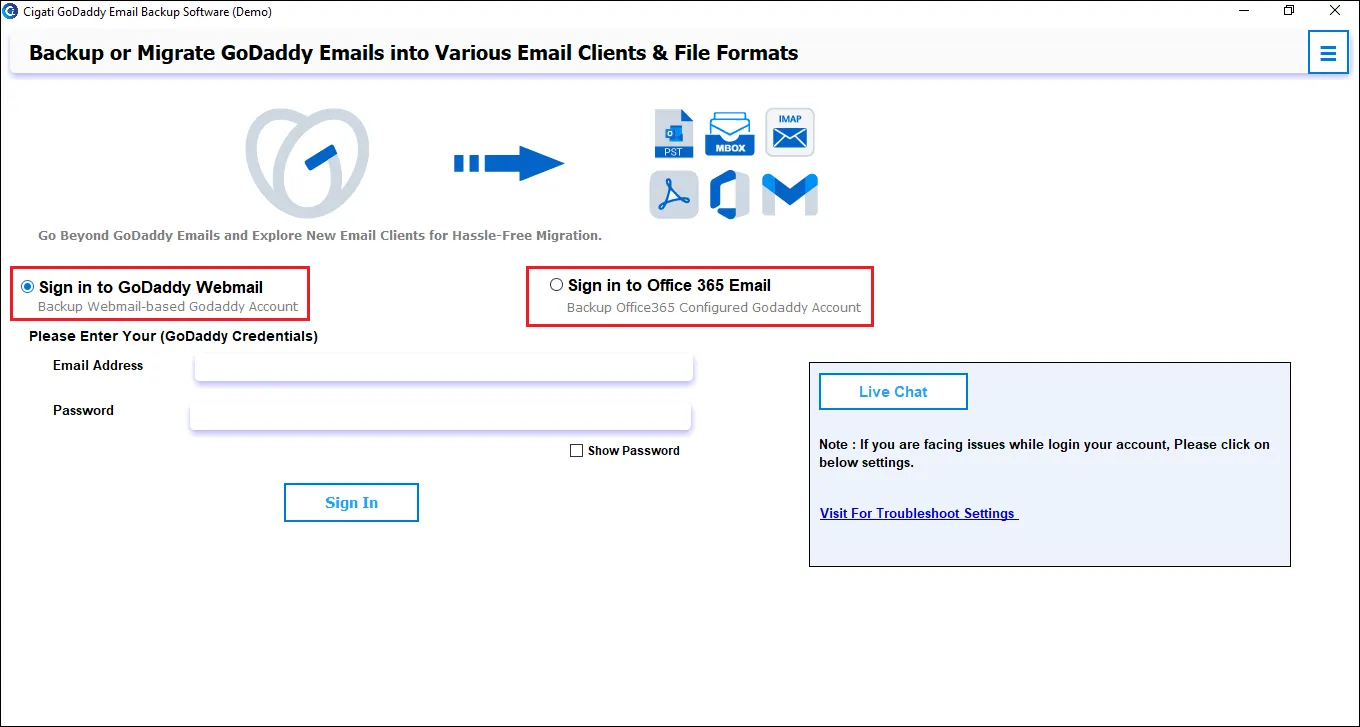The width and height of the screenshot is (1360, 727).
Task: Click the MBOX format icon
Action: 730,134
